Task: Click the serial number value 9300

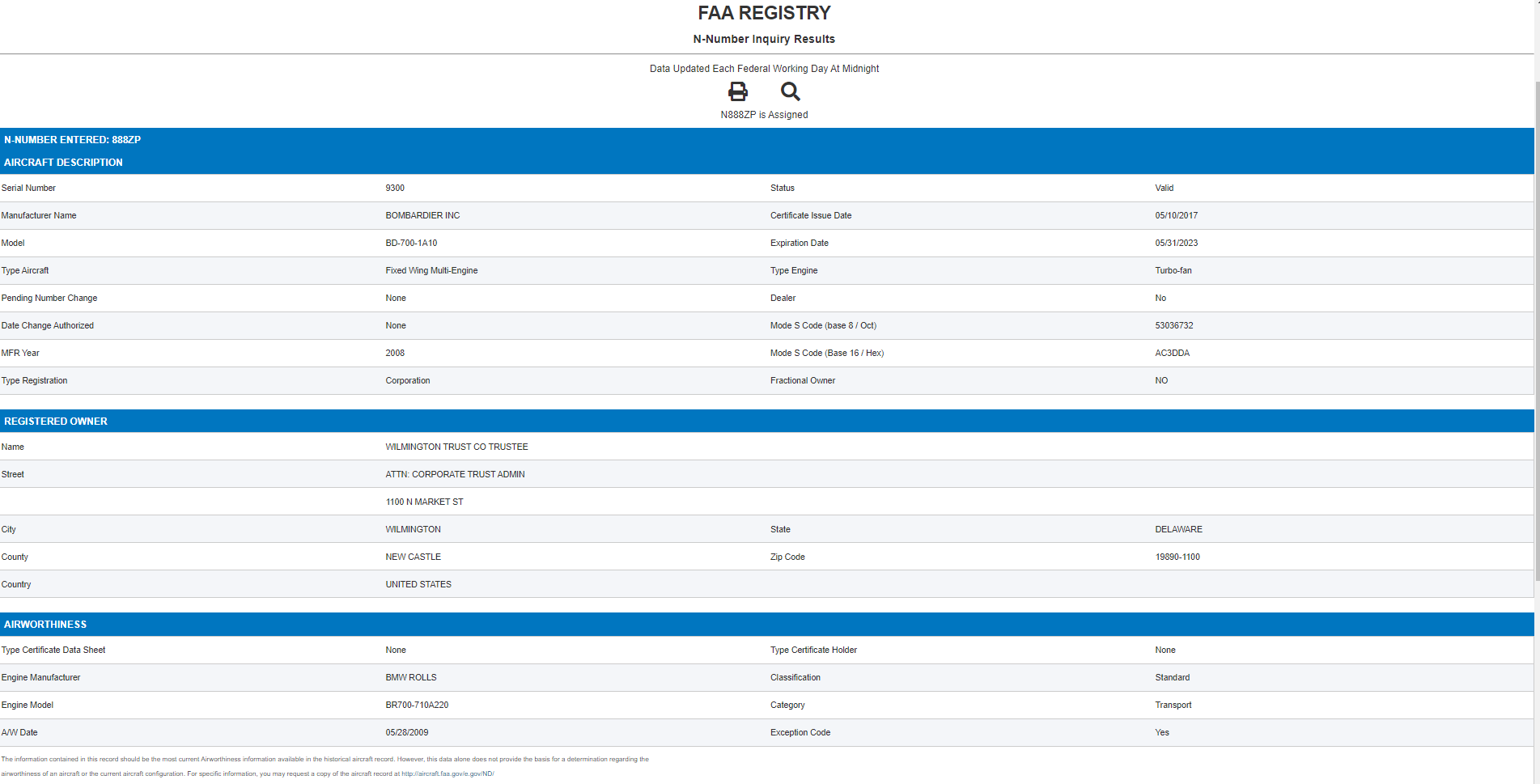Action: pyautogui.click(x=395, y=188)
